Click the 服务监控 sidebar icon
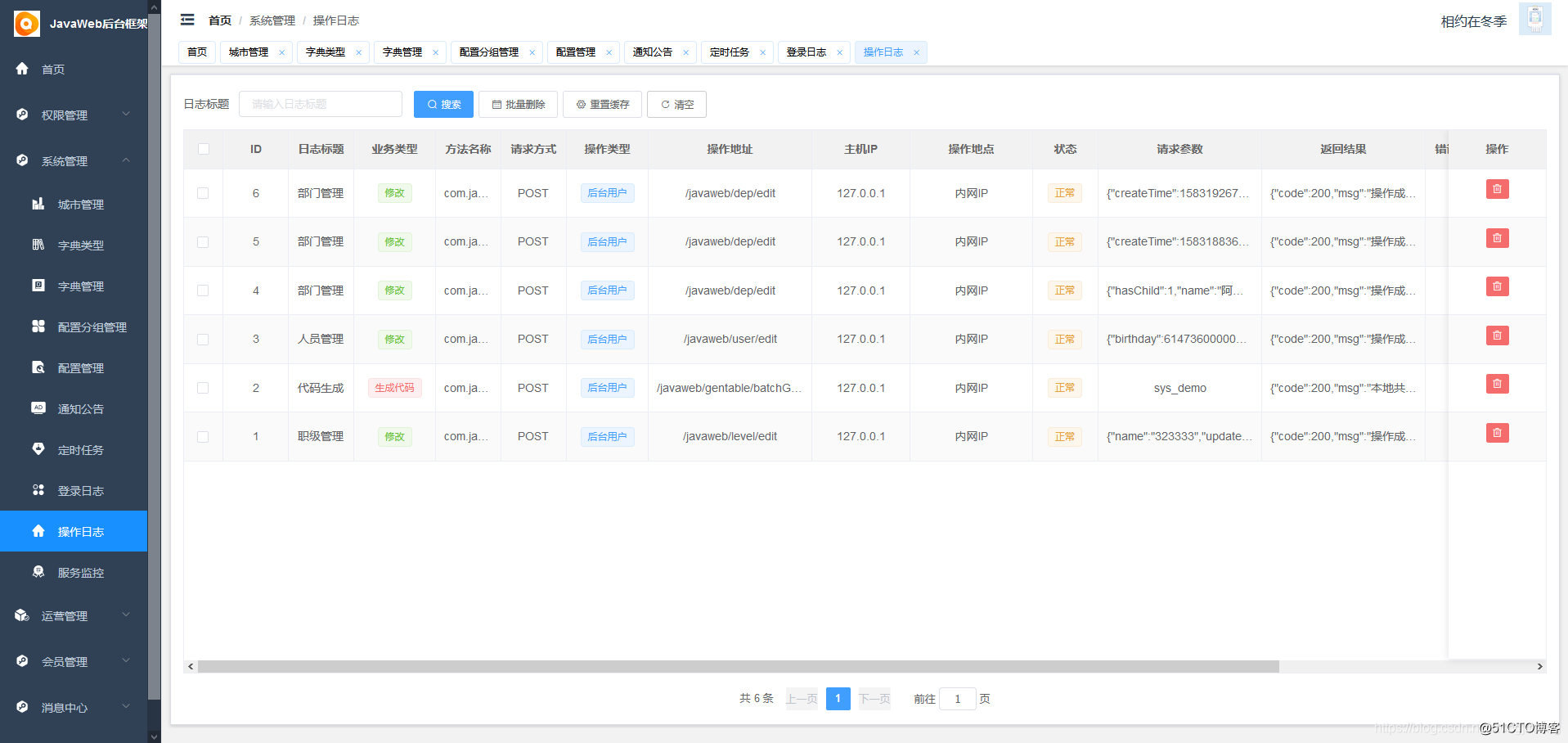This screenshot has width=1568, height=743. (38, 571)
